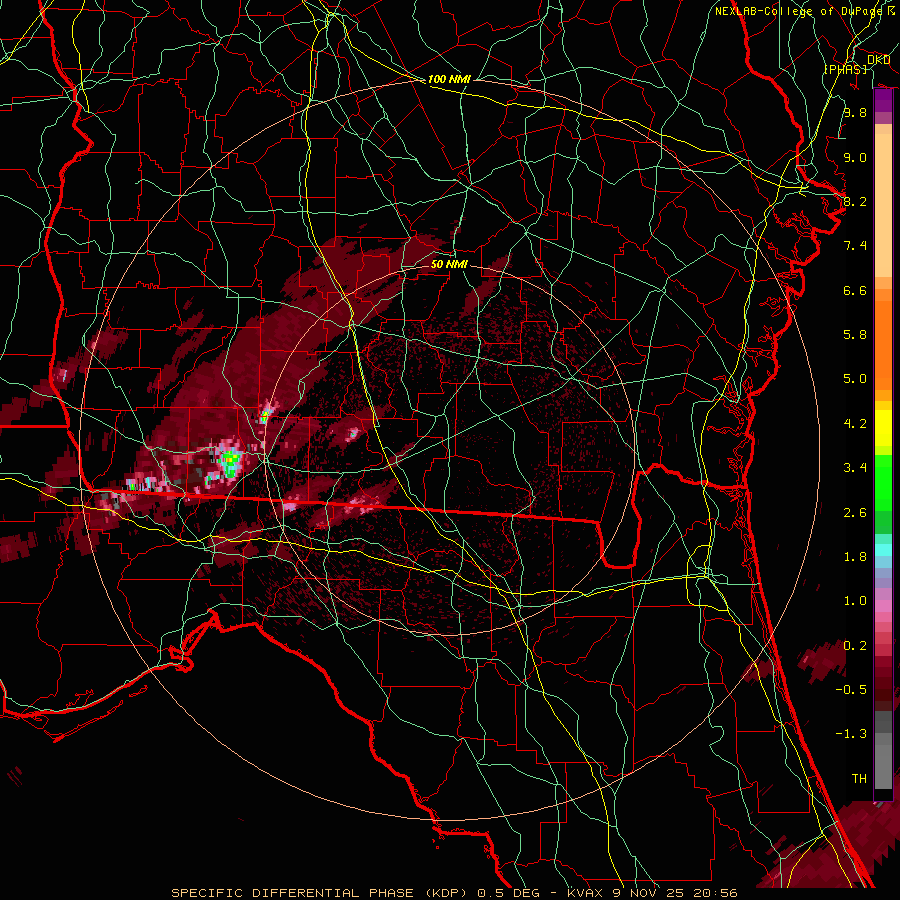The height and width of the screenshot is (900, 900).
Task: Click the 4.2 scale value
Action: point(855,424)
